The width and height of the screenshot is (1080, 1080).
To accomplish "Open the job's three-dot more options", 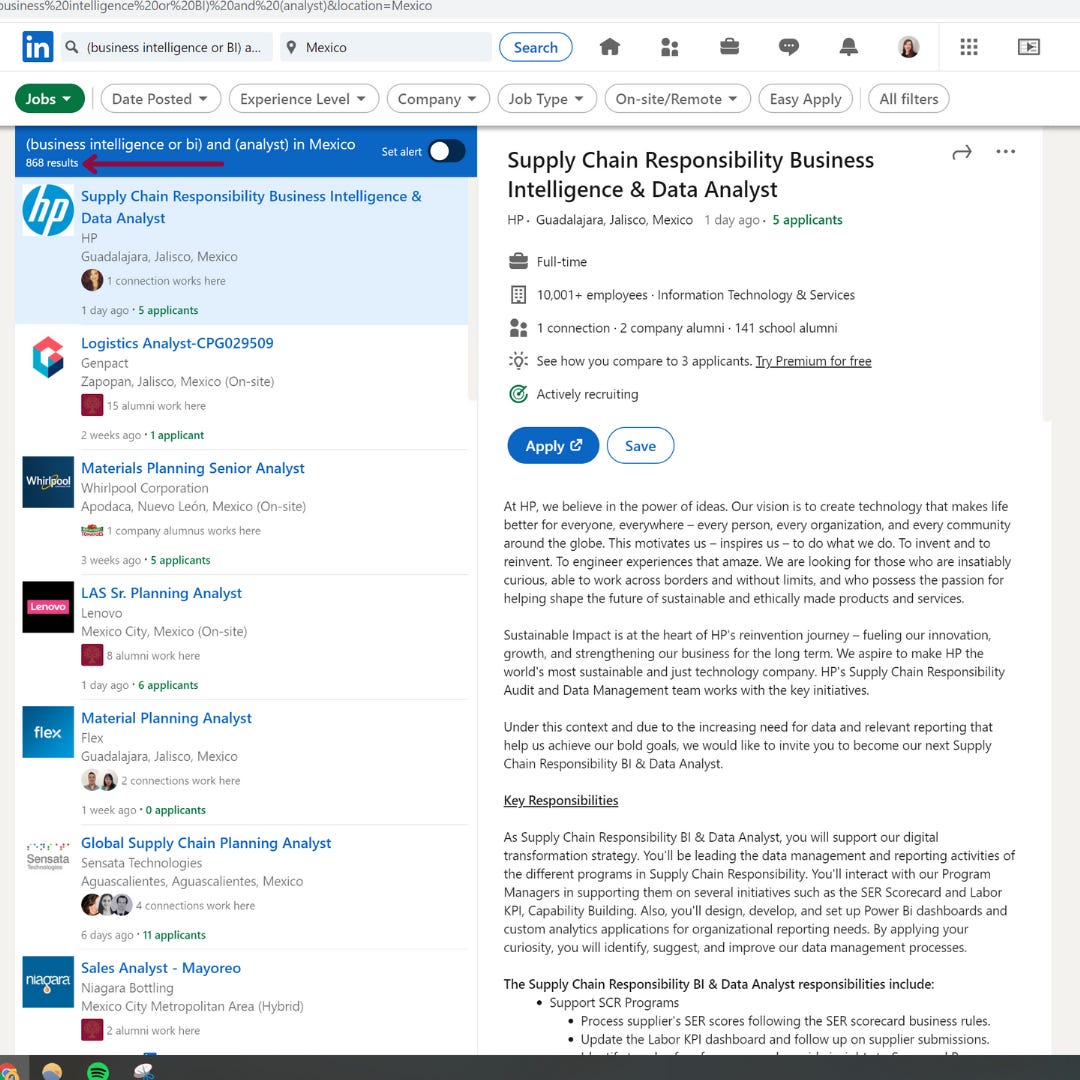I will coord(1005,152).
